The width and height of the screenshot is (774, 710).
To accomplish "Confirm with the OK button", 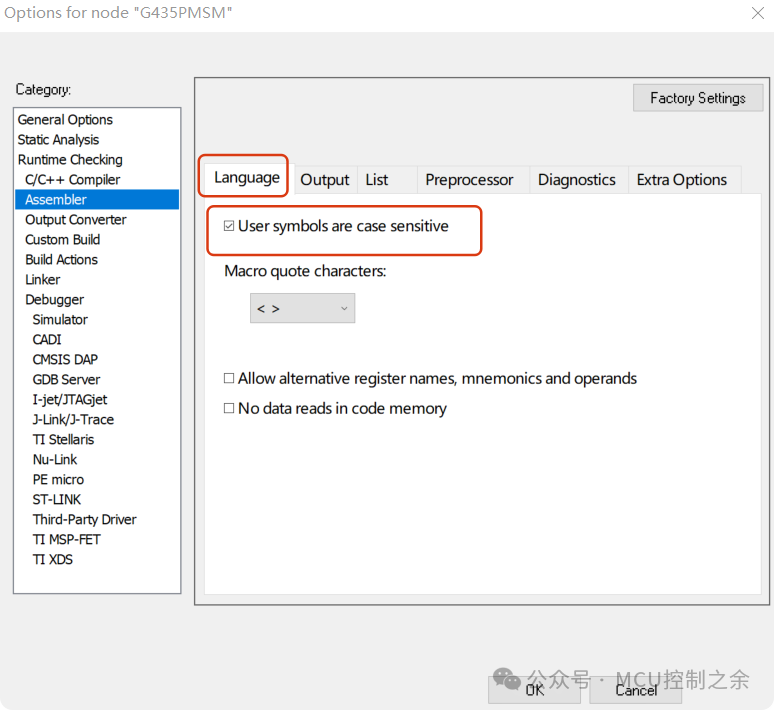I will (x=534, y=690).
